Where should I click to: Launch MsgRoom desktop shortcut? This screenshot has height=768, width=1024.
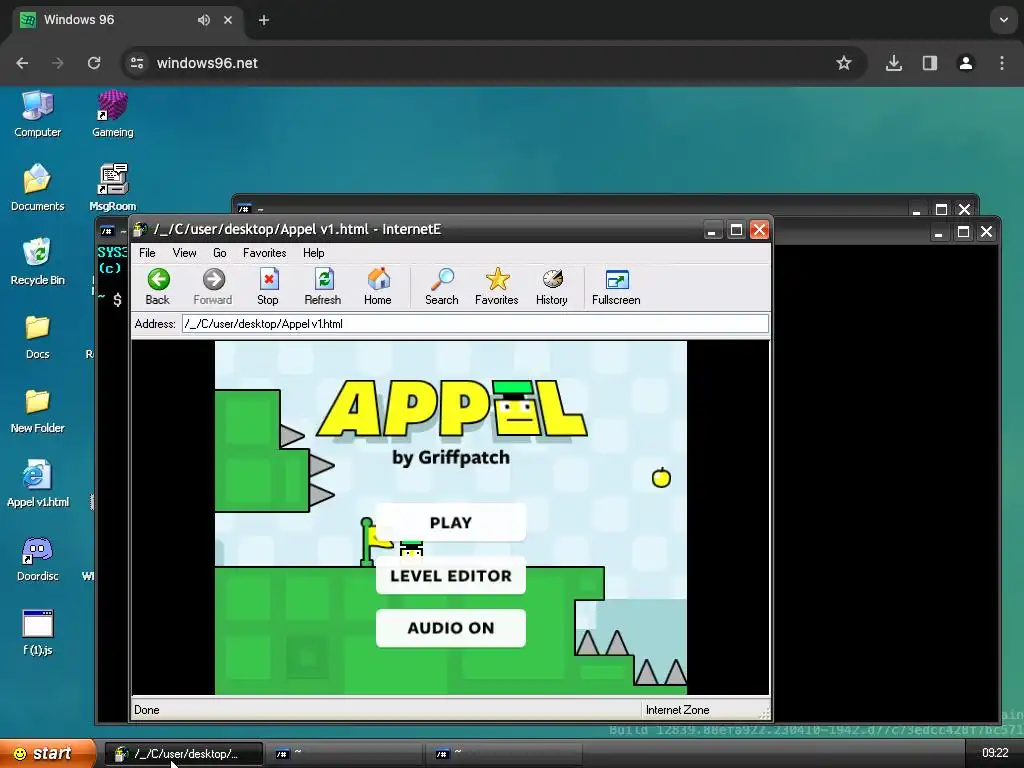pyautogui.click(x=112, y=188)
